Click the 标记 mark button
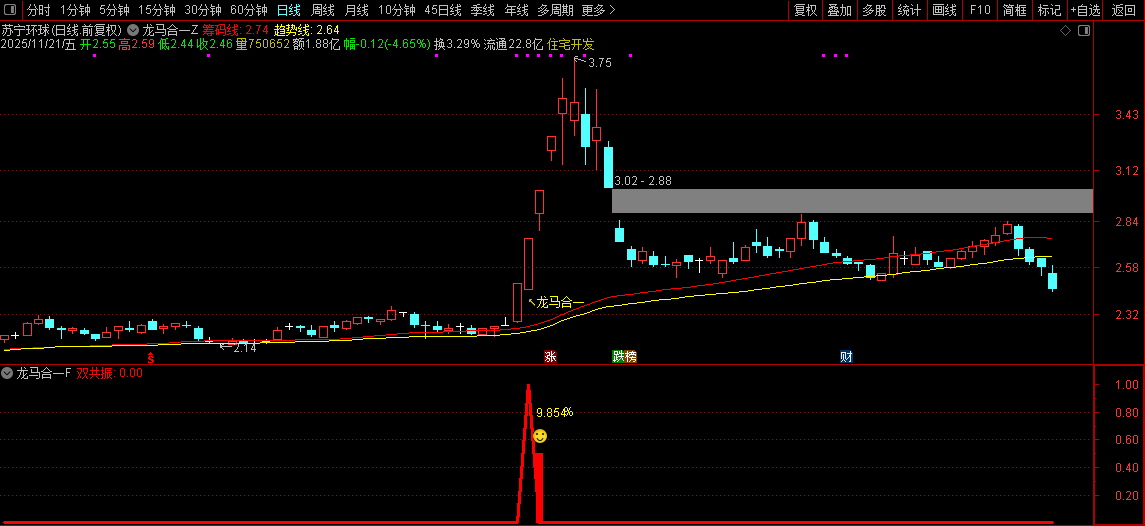Viewport: 1145px width, 526px height. click(1049, 10)
